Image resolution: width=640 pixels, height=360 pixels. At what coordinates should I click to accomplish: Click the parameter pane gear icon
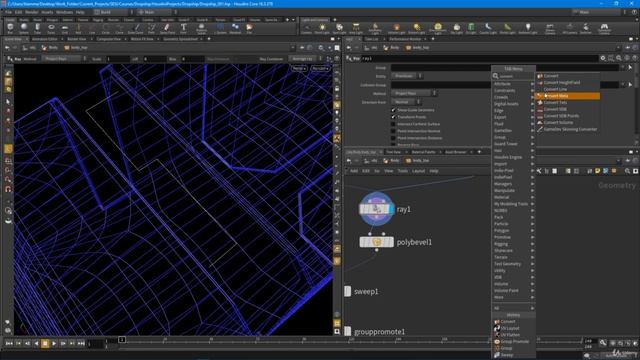coord(603,58)
